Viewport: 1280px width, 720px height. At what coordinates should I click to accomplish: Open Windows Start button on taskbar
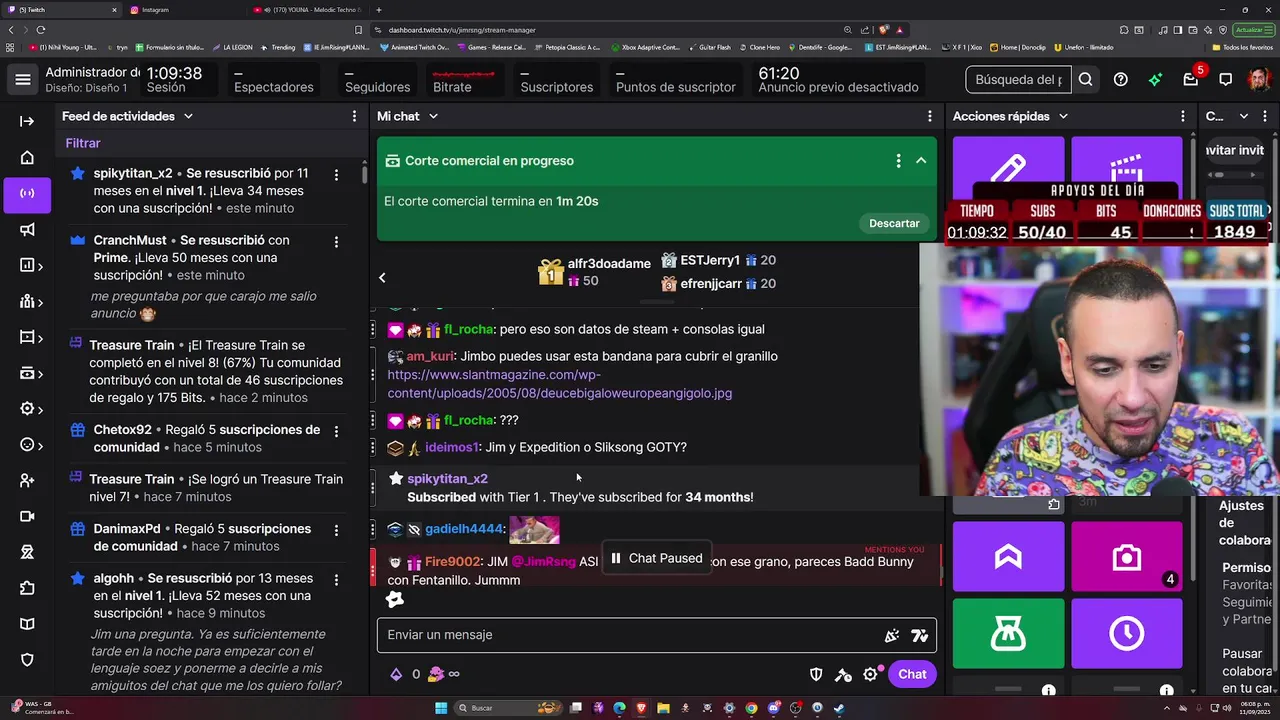point(440,708)
